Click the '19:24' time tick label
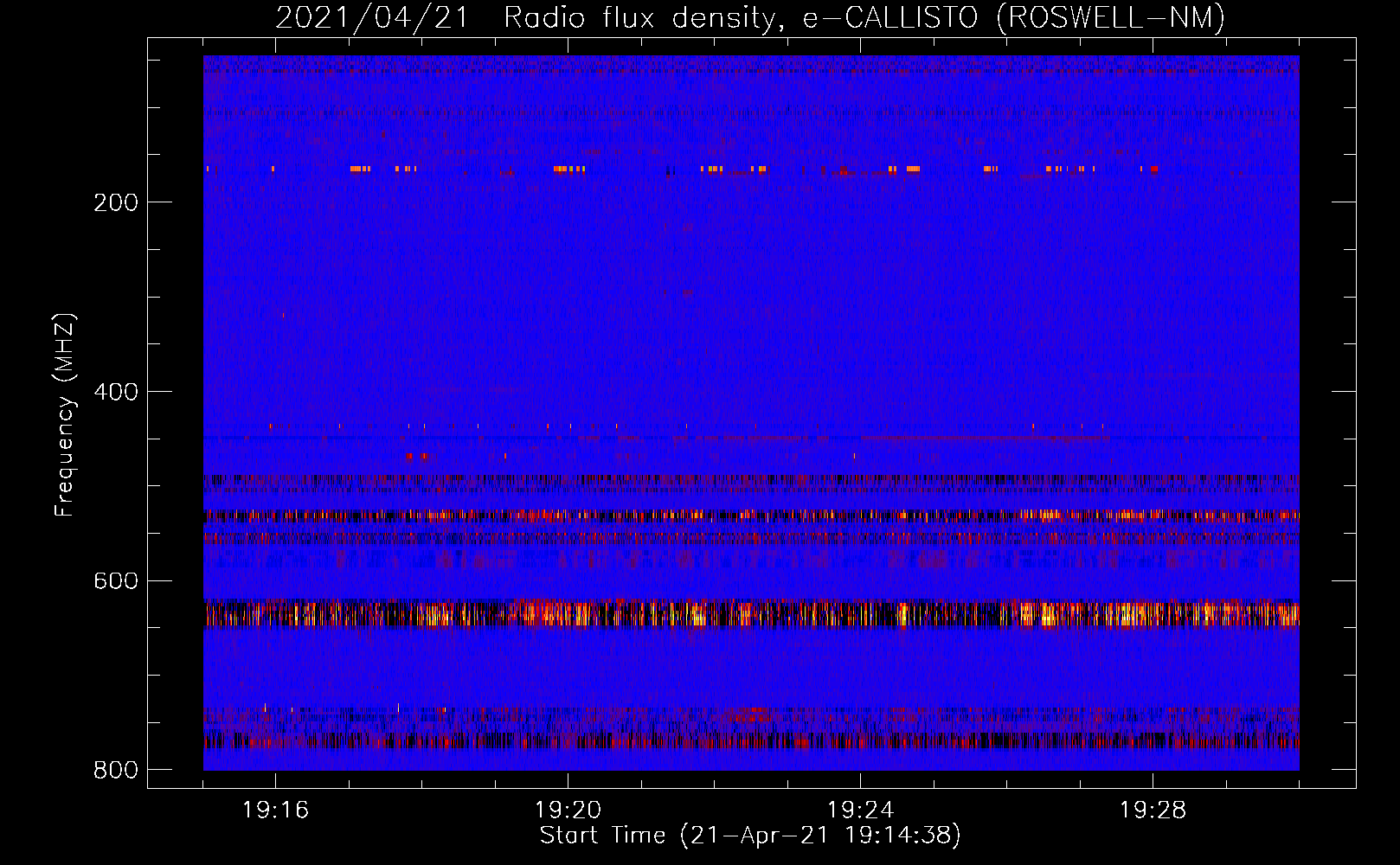Image resolution: width=1400 pixels, height=865 pixels. tap(860, 811)
